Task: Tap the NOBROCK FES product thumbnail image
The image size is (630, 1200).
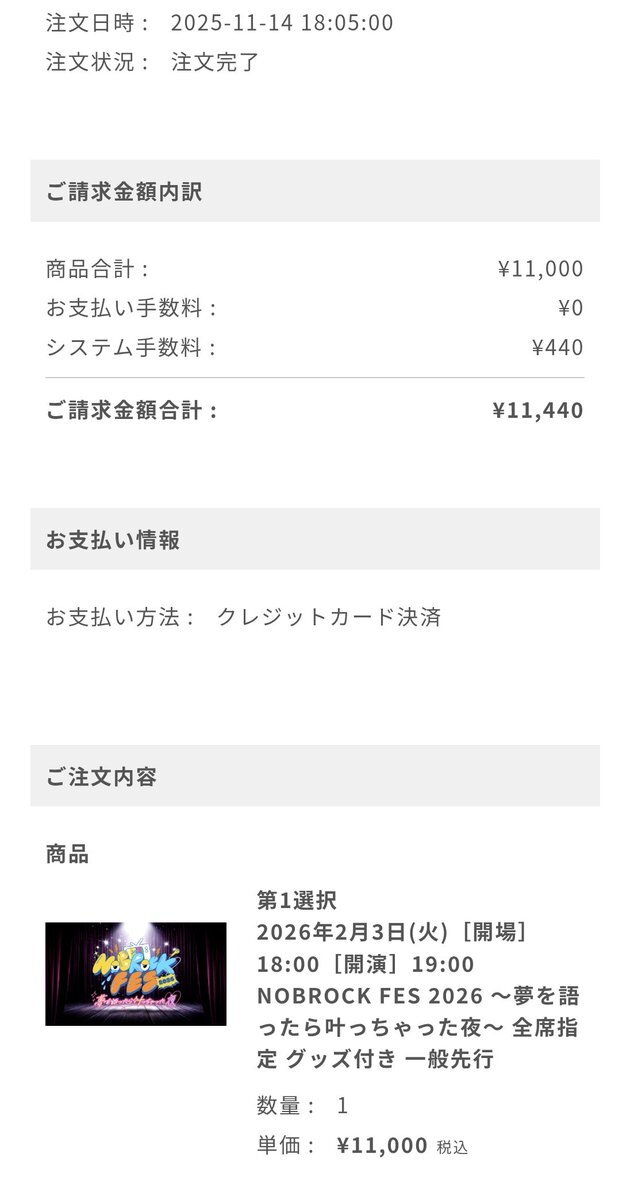Action: tap(136, 973)
